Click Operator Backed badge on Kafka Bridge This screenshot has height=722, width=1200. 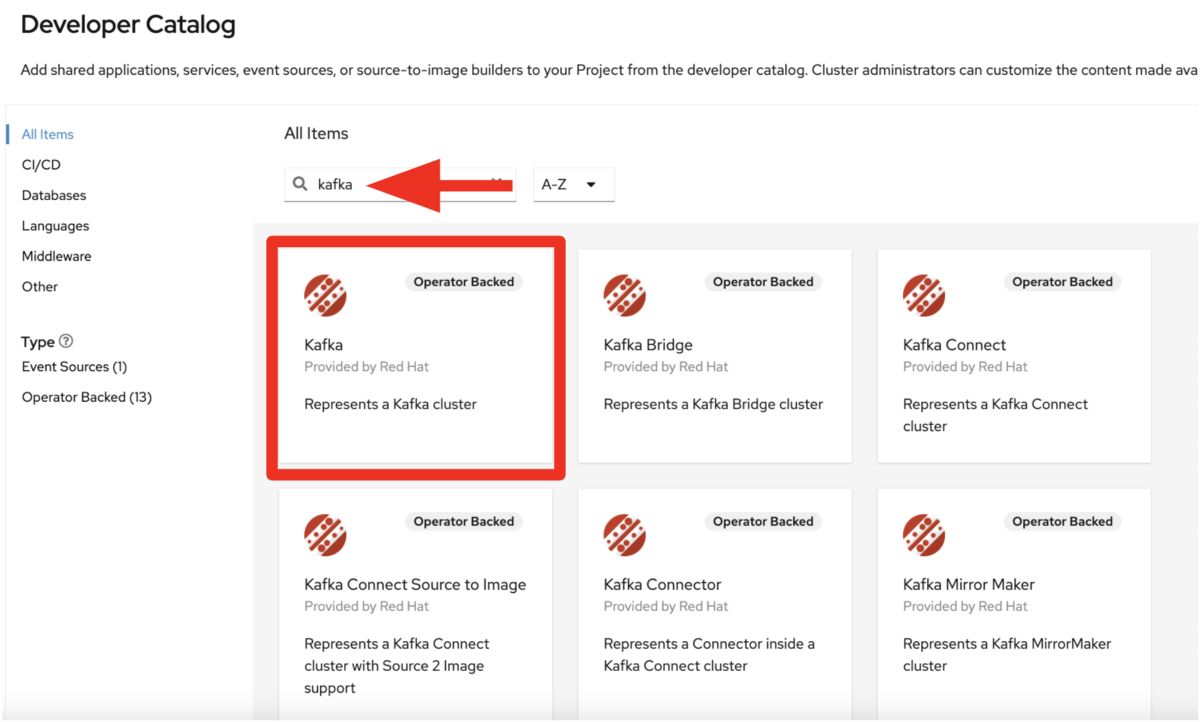763,282
